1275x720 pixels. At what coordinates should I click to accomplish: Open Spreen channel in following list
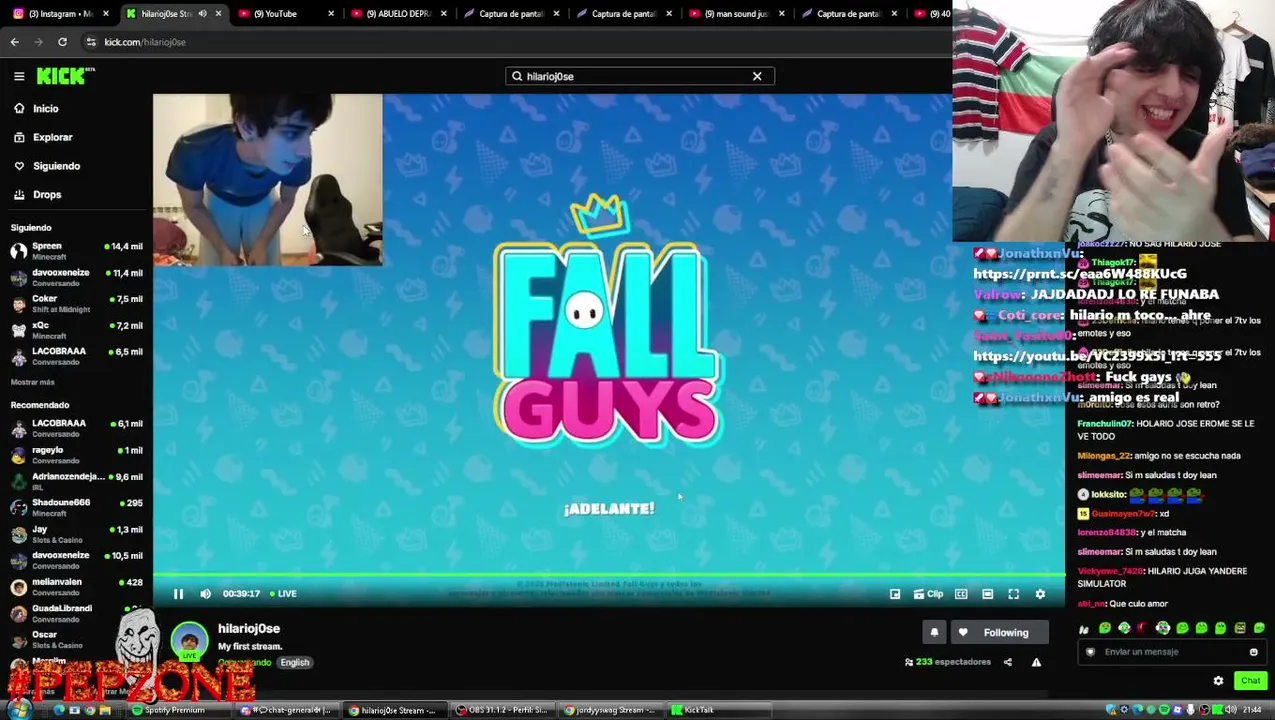pyautogui.click(x=76, y=250)
